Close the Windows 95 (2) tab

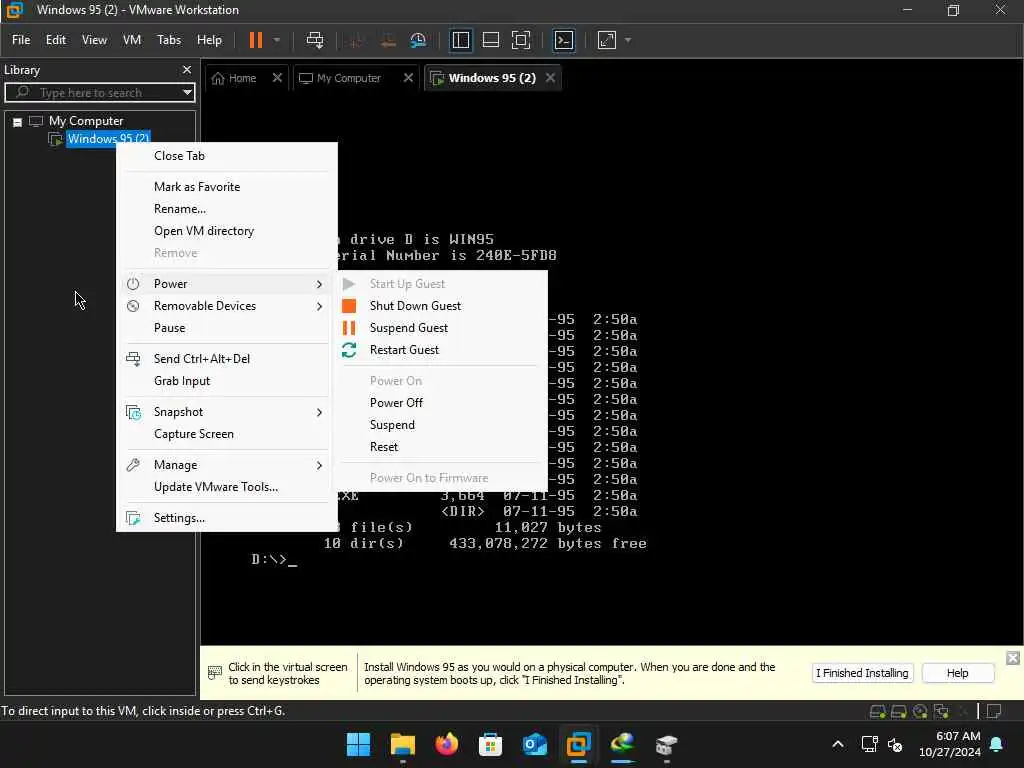551,78
